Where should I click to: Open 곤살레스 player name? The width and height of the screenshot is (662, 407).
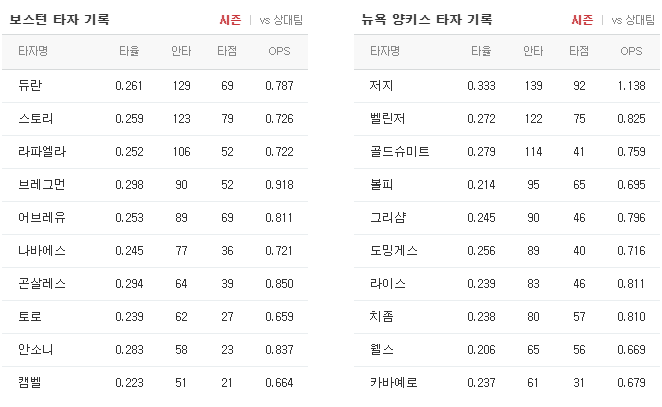[x=42, y=283]
